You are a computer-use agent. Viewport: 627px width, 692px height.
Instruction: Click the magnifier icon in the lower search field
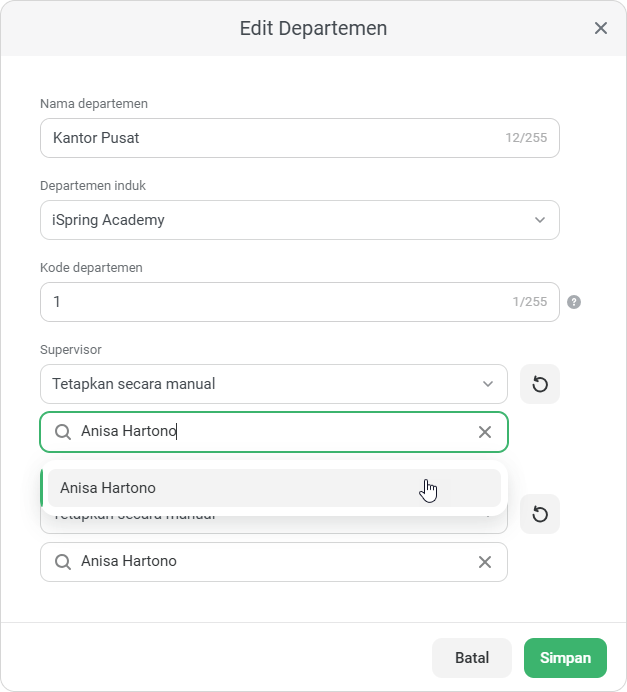(x=63, y=562)
